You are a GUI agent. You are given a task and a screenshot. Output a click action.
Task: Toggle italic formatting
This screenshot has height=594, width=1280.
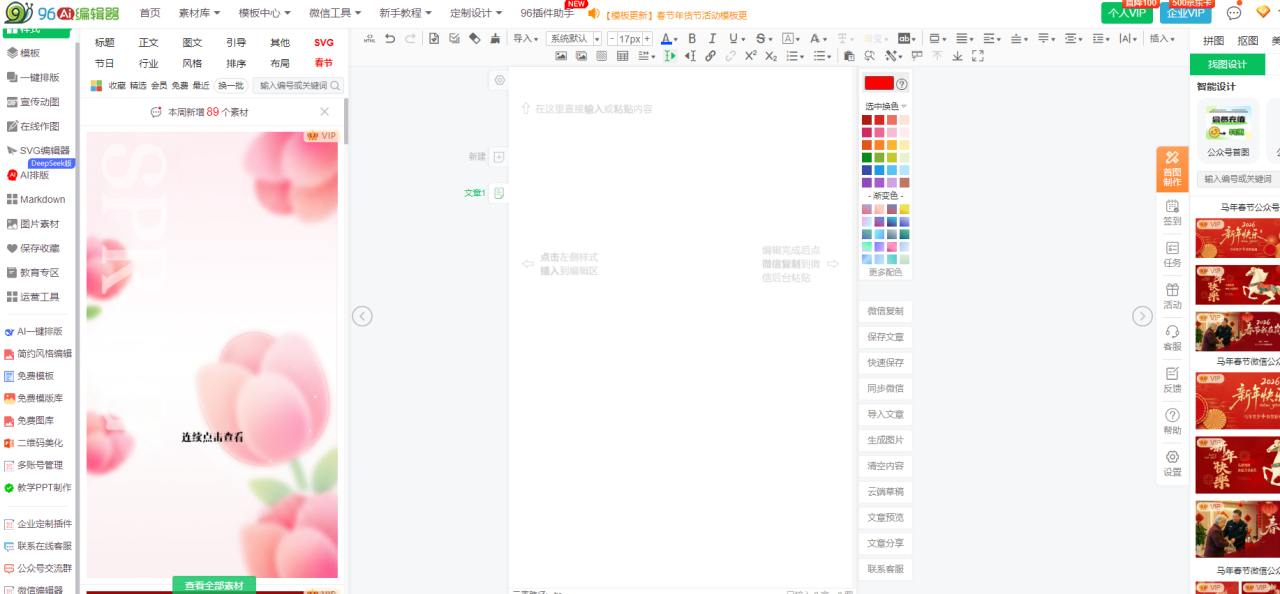pos(712,39)
